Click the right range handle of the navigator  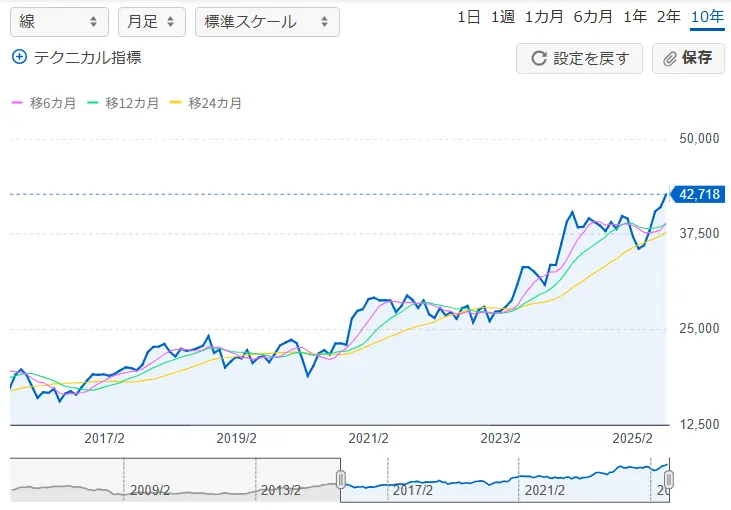coord(669,480)
